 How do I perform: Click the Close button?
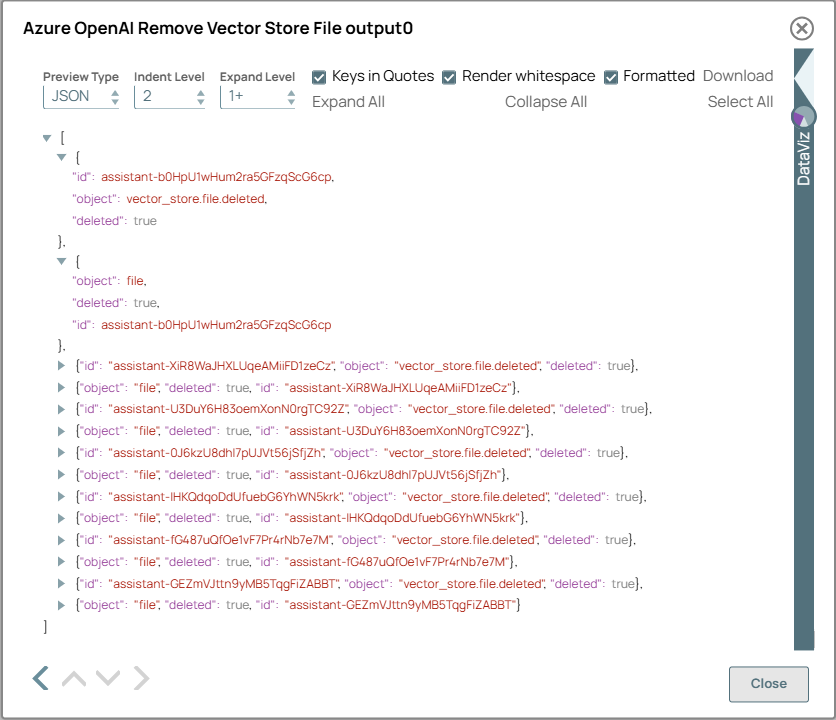768,684
